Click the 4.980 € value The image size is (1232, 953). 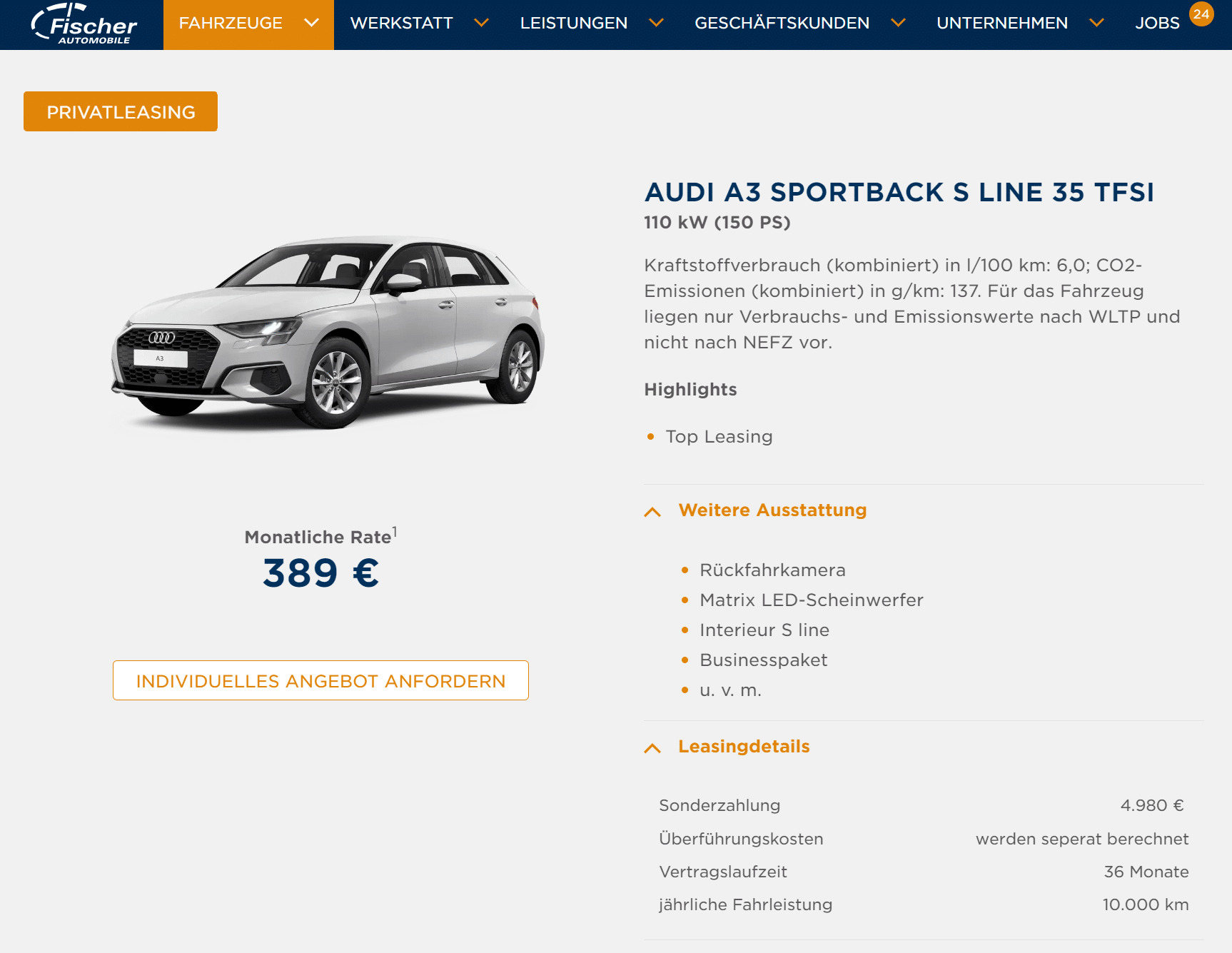tap(1152, 806)
